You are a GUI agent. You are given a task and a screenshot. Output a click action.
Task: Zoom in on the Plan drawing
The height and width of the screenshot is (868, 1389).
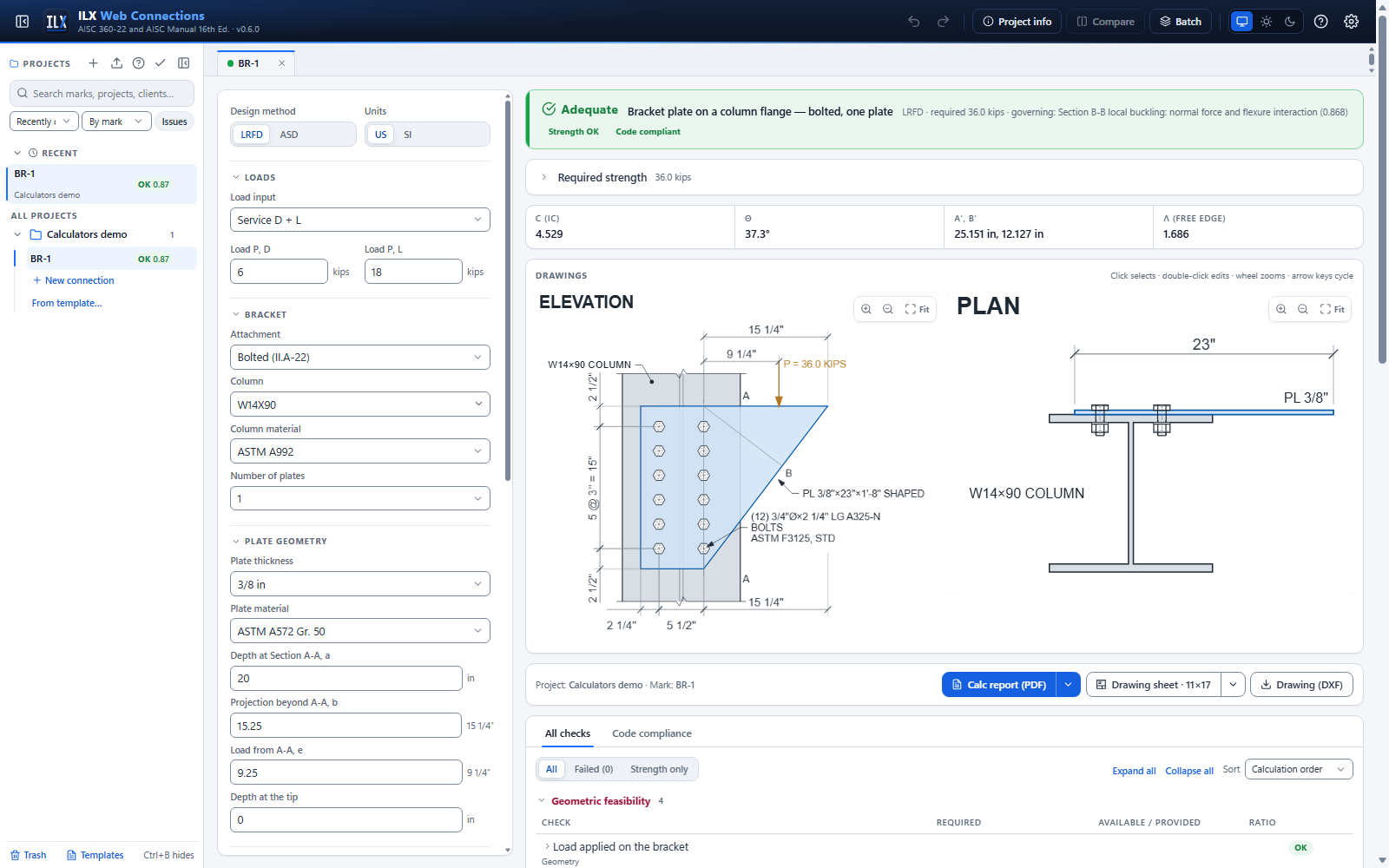tap(1281, 309)
